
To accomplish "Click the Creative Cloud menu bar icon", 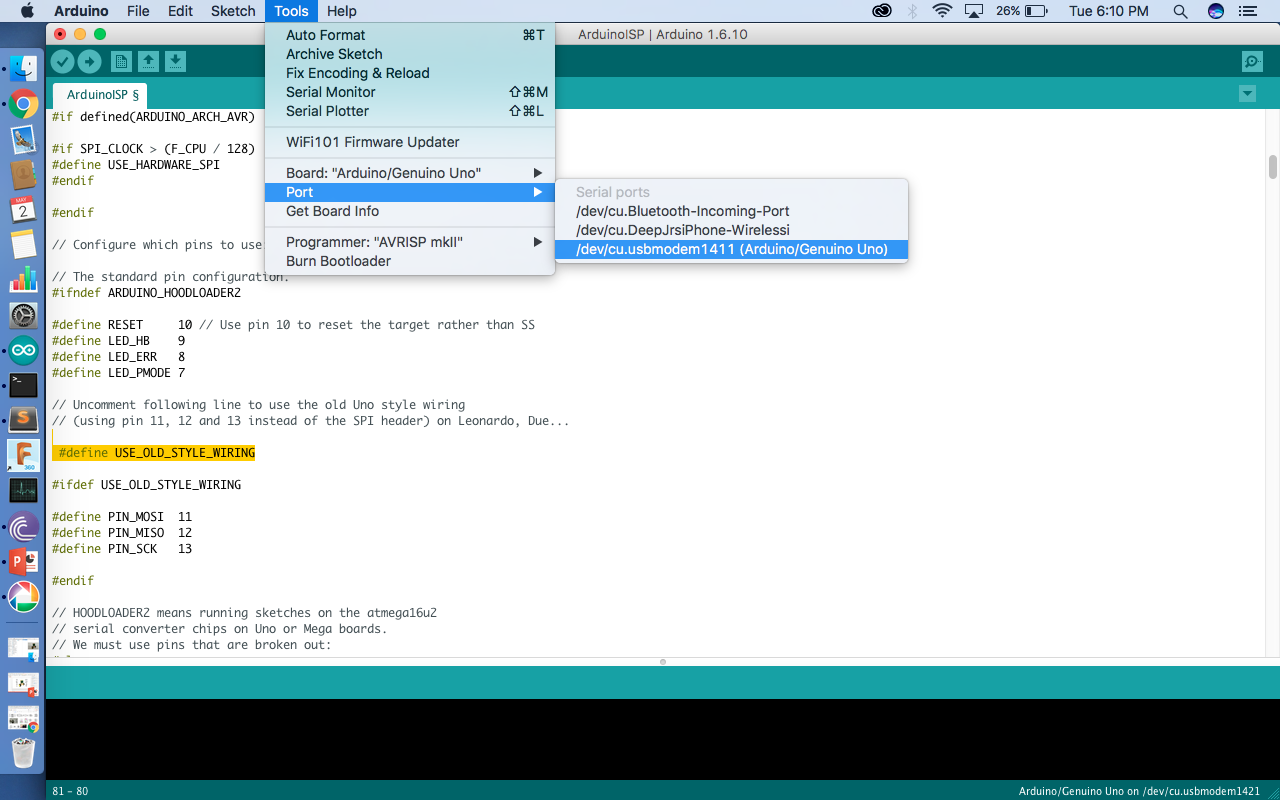I will [x=882, y=11].
